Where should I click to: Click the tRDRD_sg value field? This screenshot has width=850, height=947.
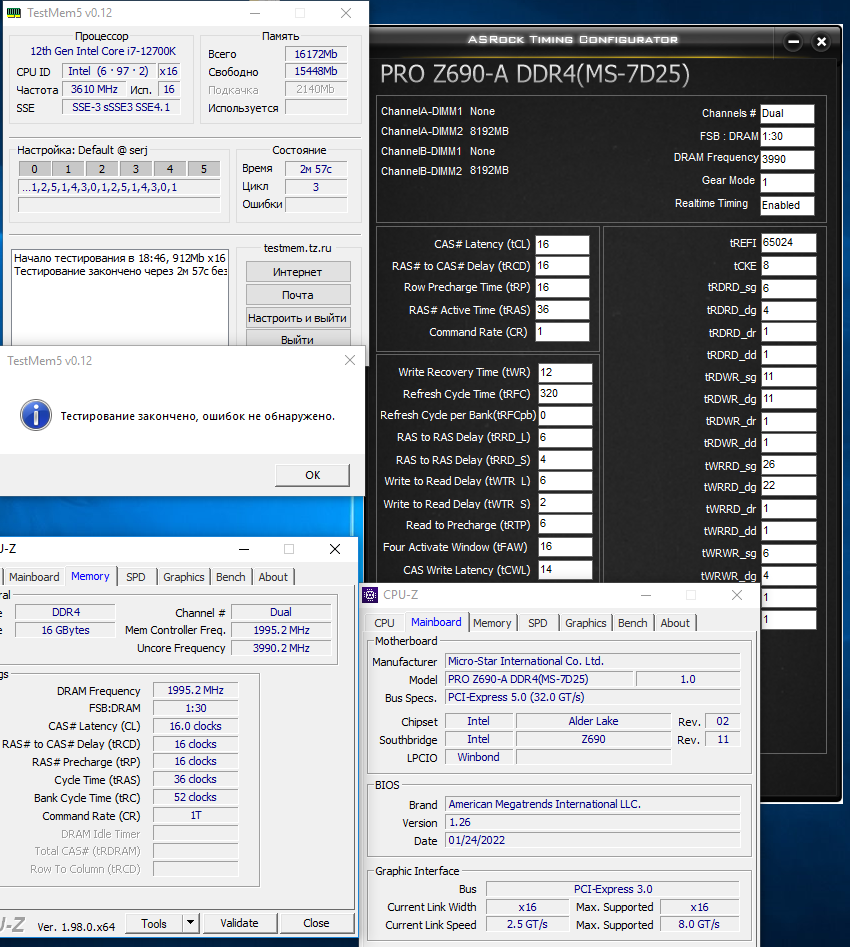pos(788,288)
